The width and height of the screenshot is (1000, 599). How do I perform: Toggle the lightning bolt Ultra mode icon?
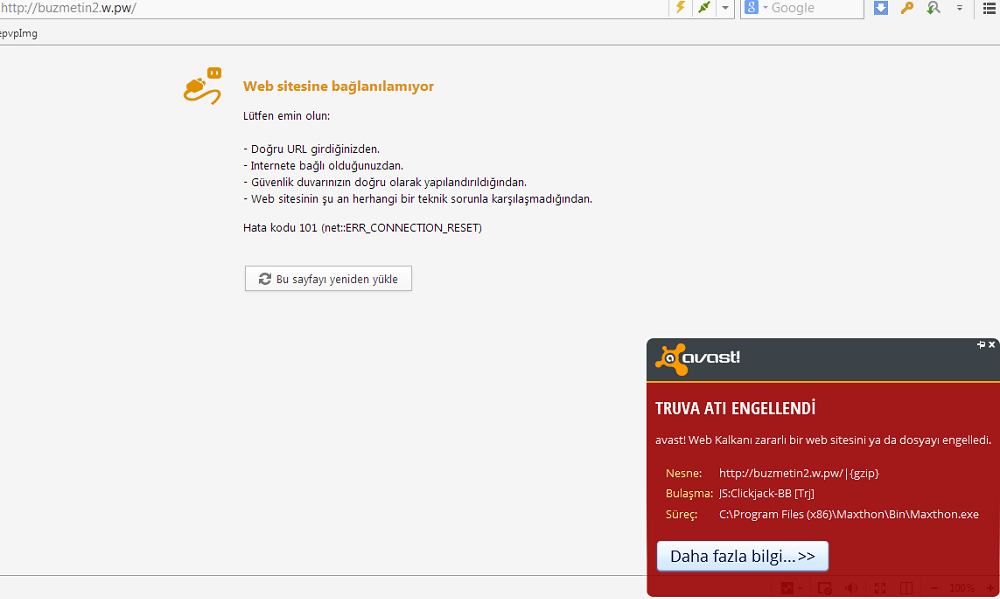(x=680, y=8)
